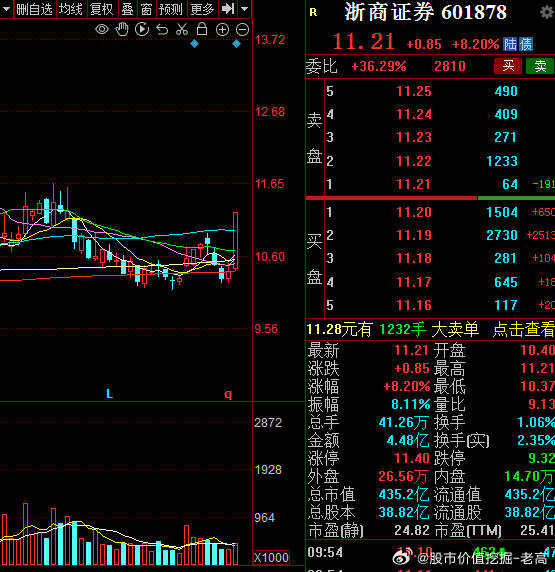555x572 pixels.
Task: Select the 叠 overlay toolbar item
Action: click(x=127, y=9)
